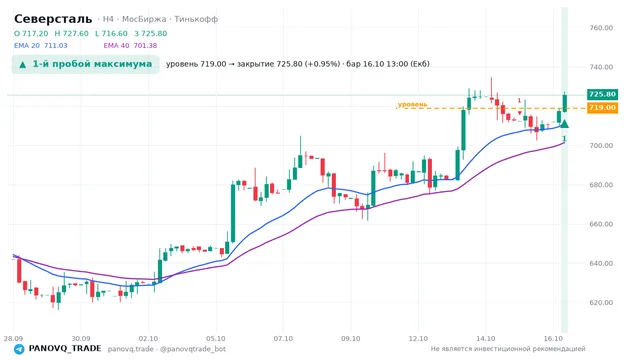The height and width of the screenshot is (360, 640).
Task: Select the orange 719.00 level price tag
Action: coord(602,108)
